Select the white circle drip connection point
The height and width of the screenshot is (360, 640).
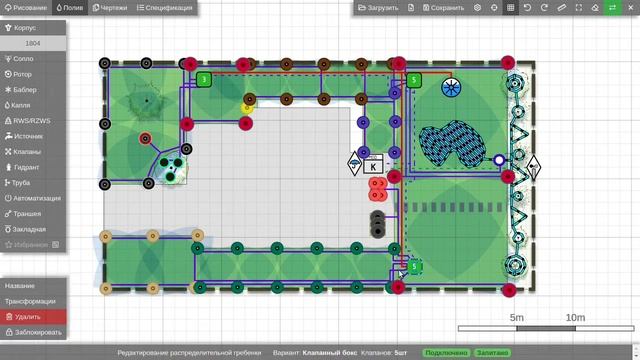(x=499, y=160)
